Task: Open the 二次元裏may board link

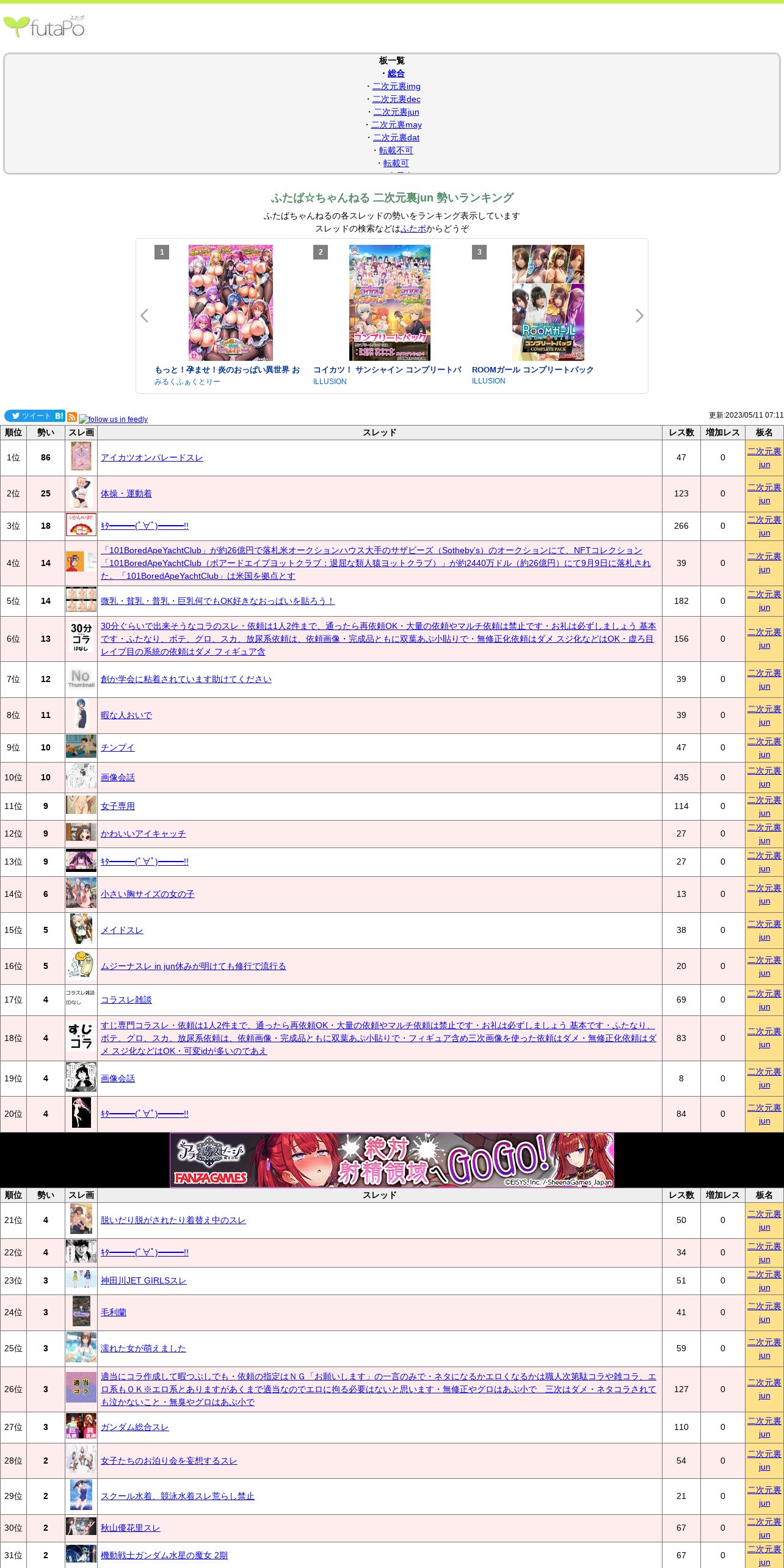Action: [396, 125]
